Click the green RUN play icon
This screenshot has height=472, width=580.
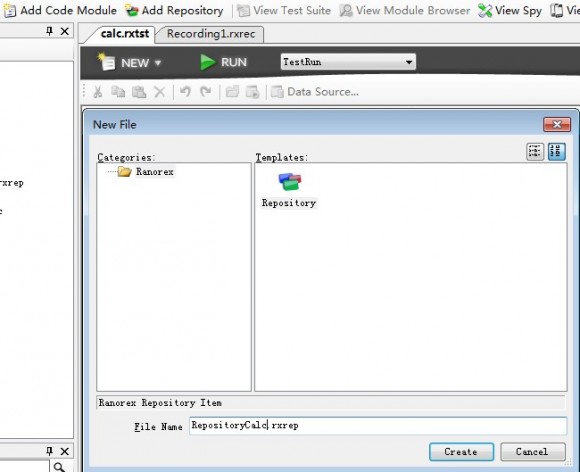(x=208, y=62)
